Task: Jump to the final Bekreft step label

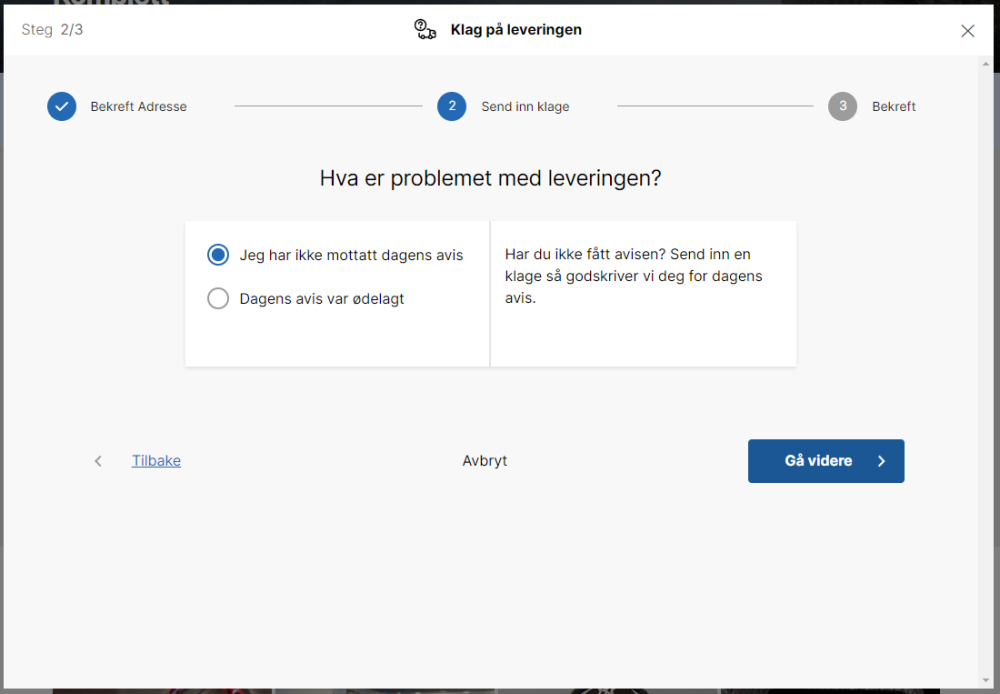Action: coord(893,107)
